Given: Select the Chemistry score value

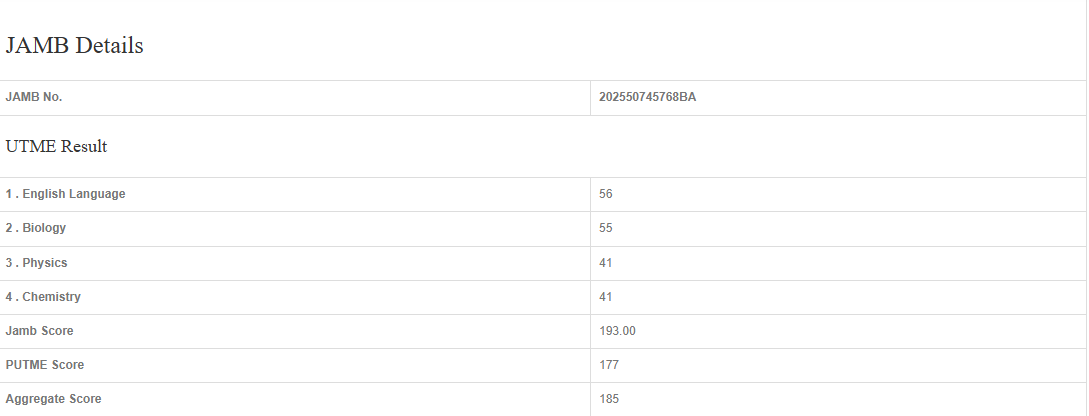Looking at the screenshot, I should [606, 297].
